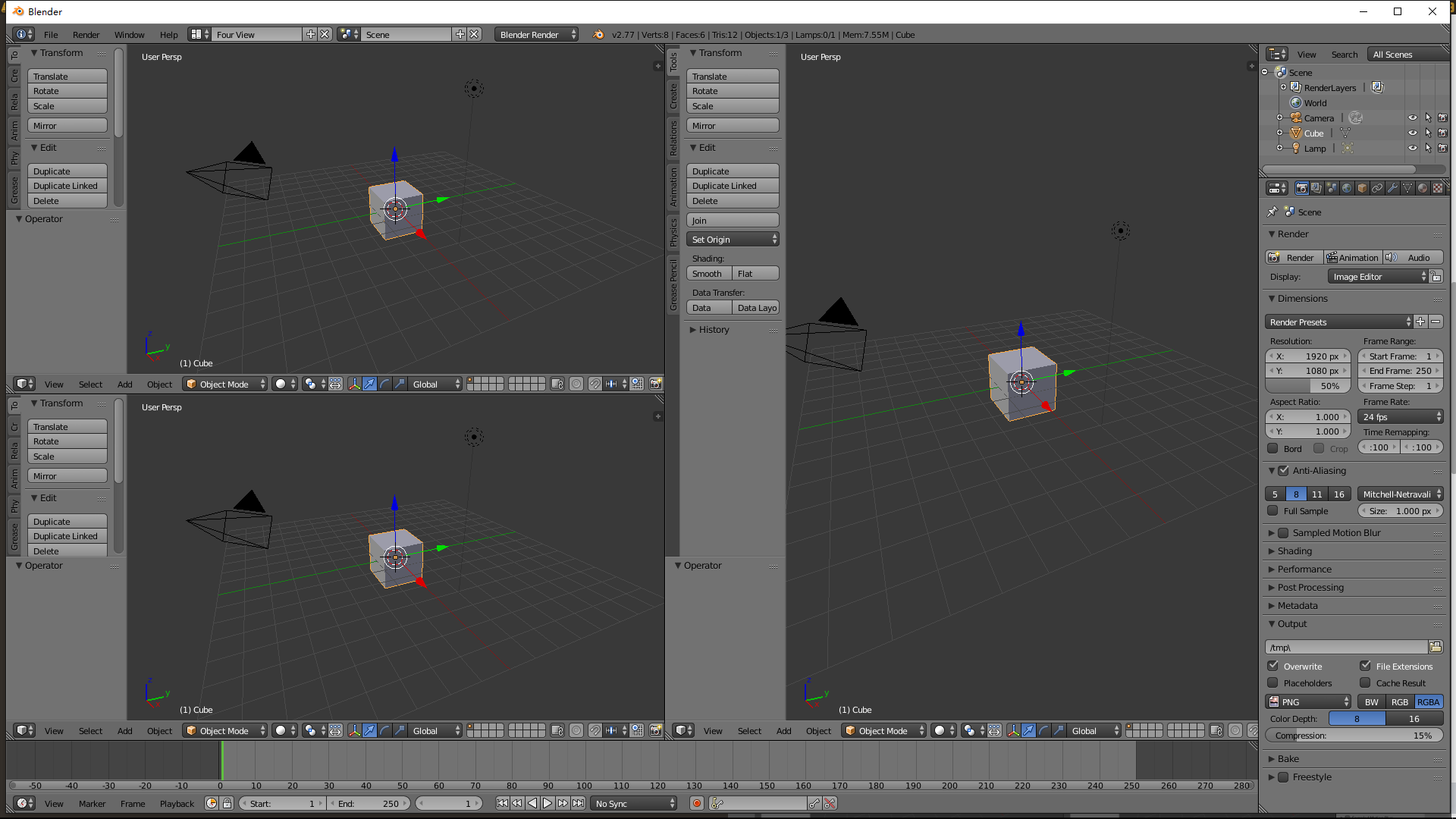Screen dimensions: 1456x819
Task: Enable the Full Sample checkbox
Action: (x=1273, y=510)
